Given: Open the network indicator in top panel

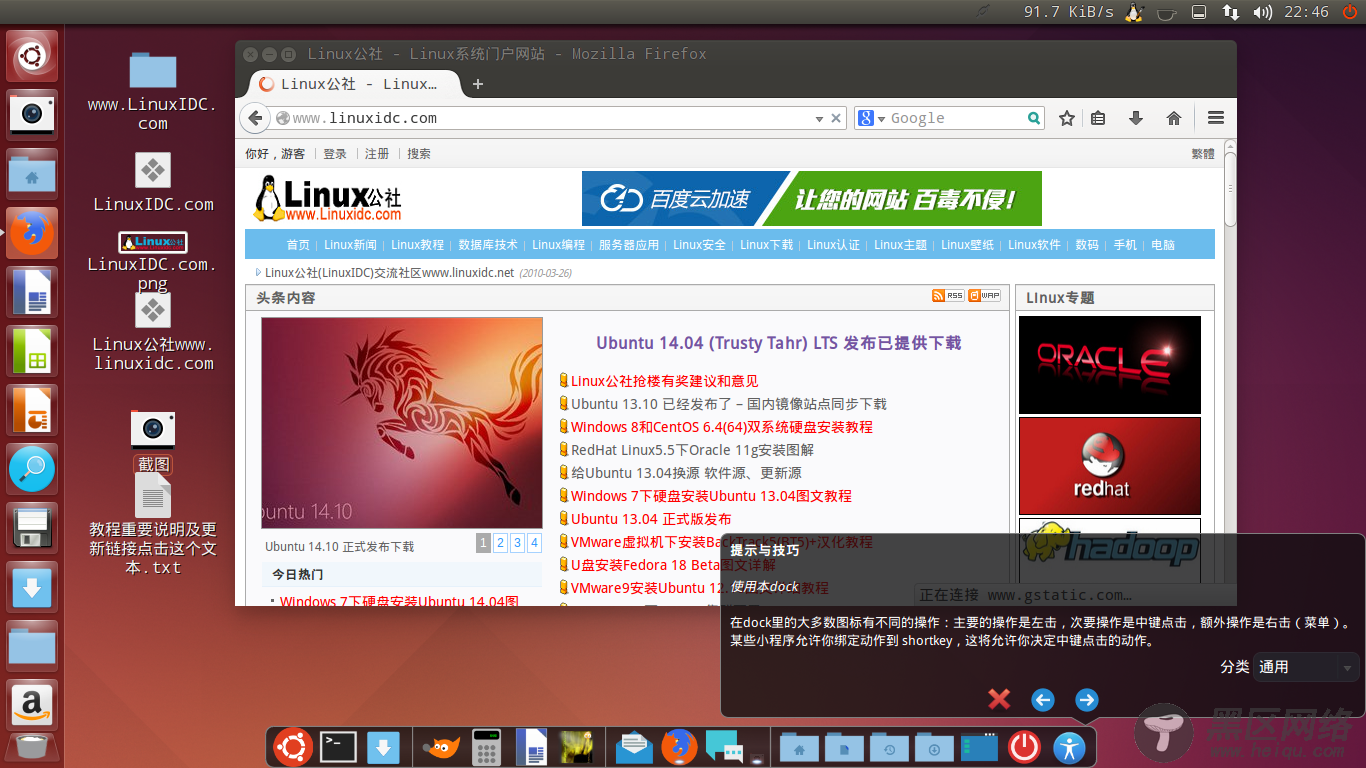Looking at the screenshot, I should coord(1231,12).
